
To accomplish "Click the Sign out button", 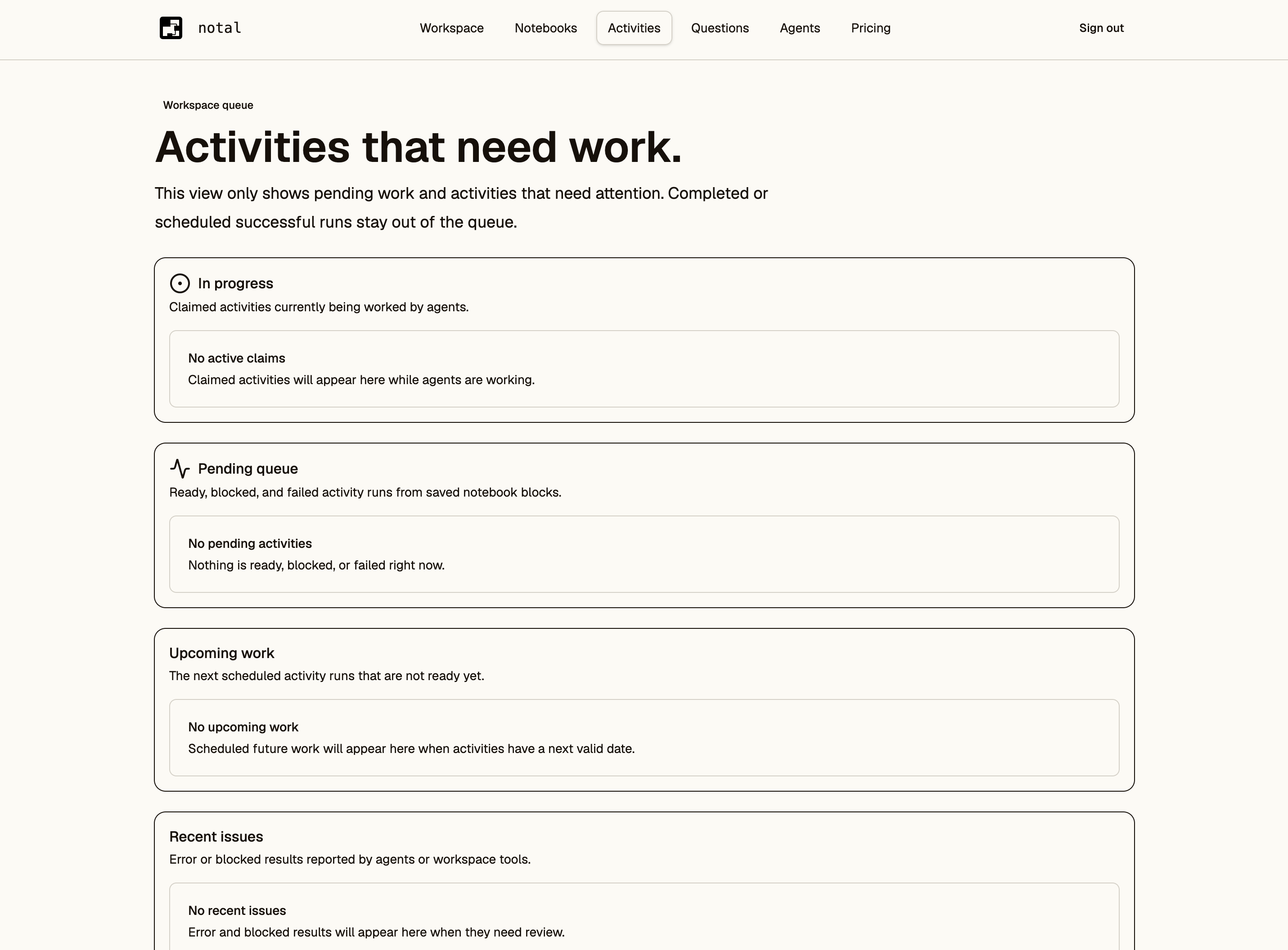I will [1101, 28].
